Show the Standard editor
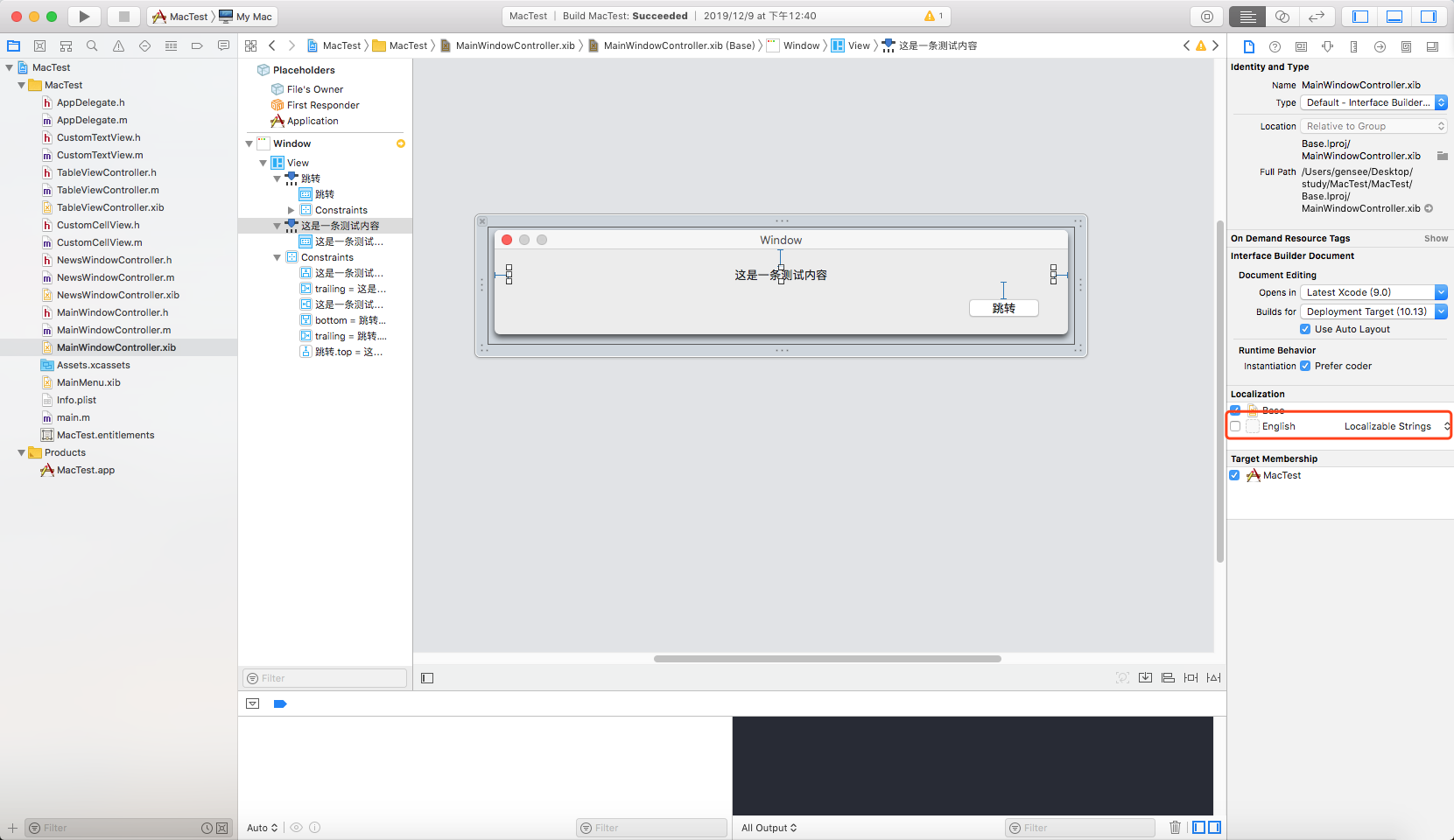Screen dimensions: 1454x840 tap(1247, 17)
